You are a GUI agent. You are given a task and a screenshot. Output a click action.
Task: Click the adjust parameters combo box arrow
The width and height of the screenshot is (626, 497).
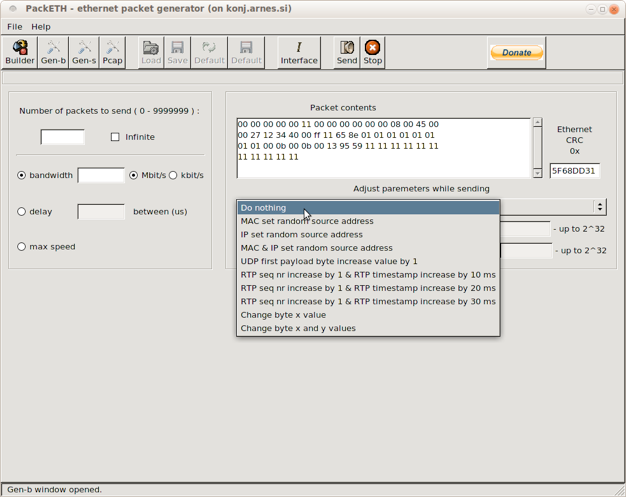tap(600, 207)
